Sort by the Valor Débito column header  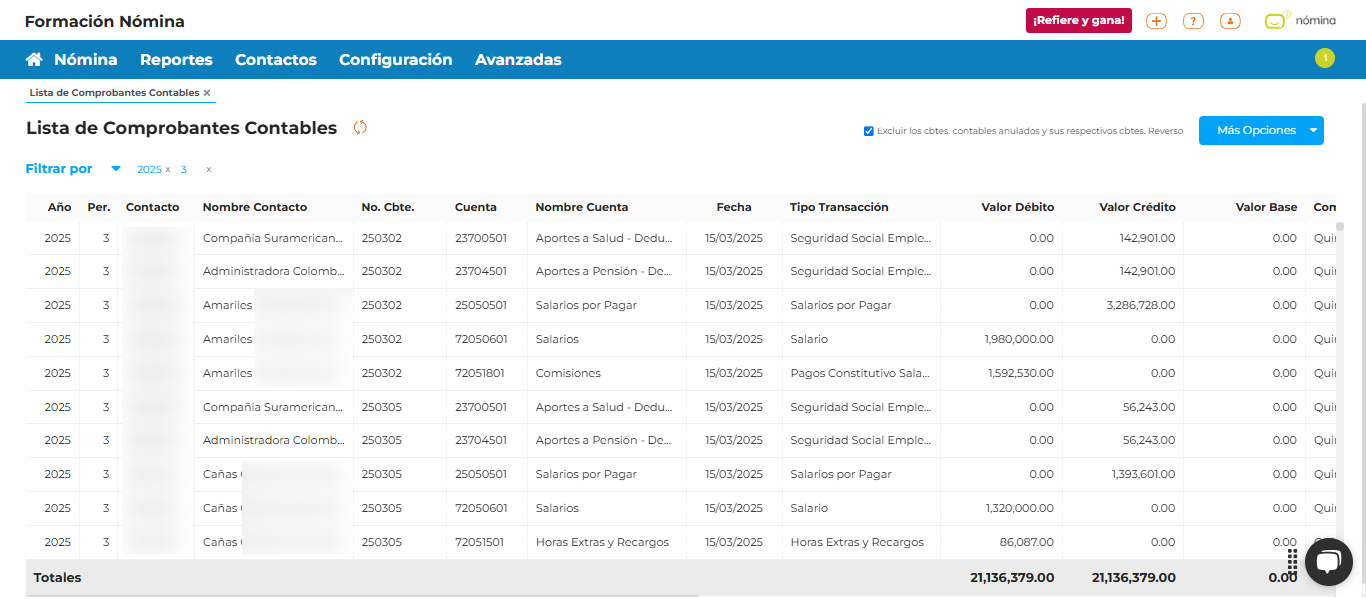(1017, 207)
